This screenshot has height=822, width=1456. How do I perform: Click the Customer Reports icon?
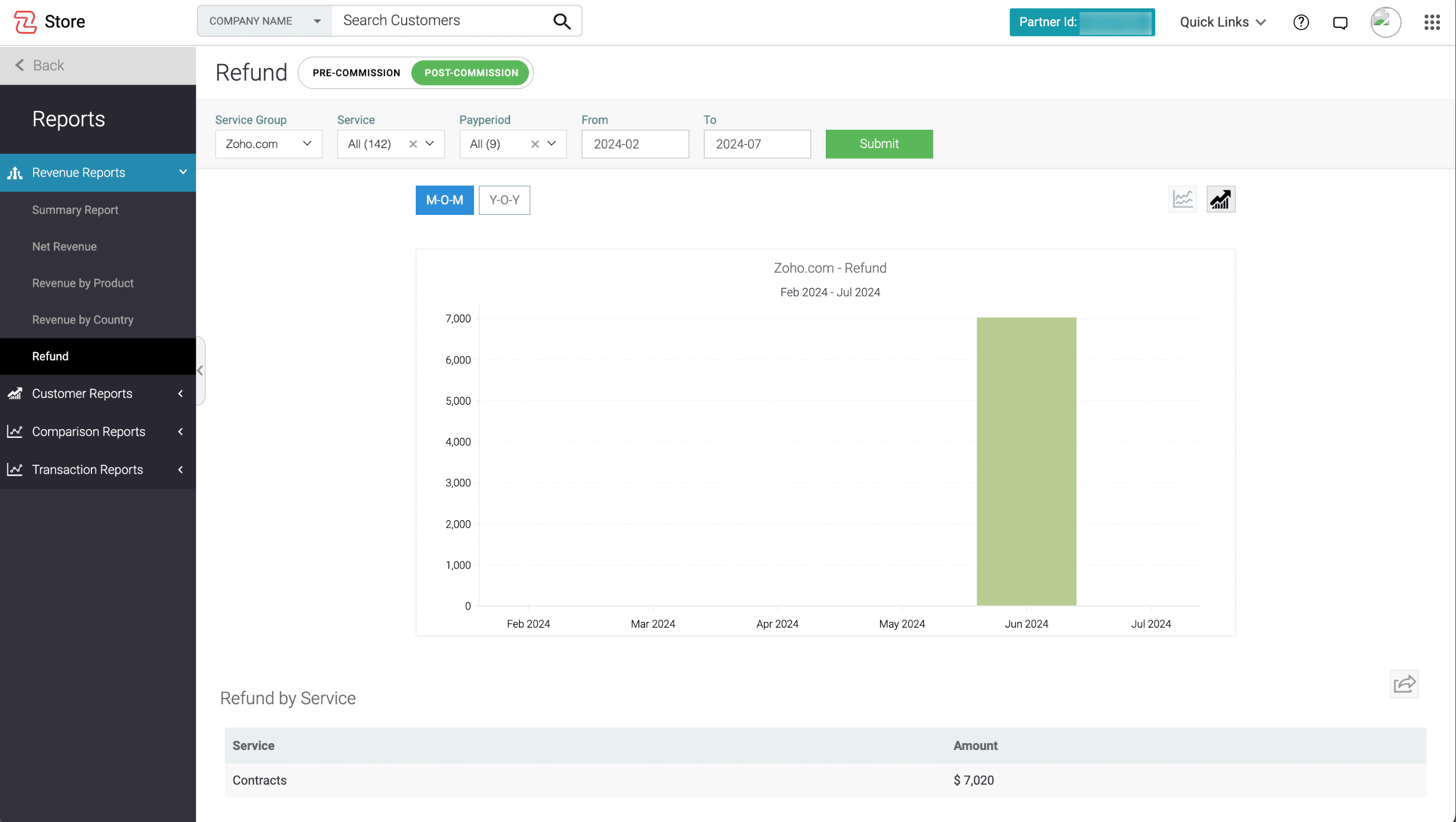click(x=15, y=393)
